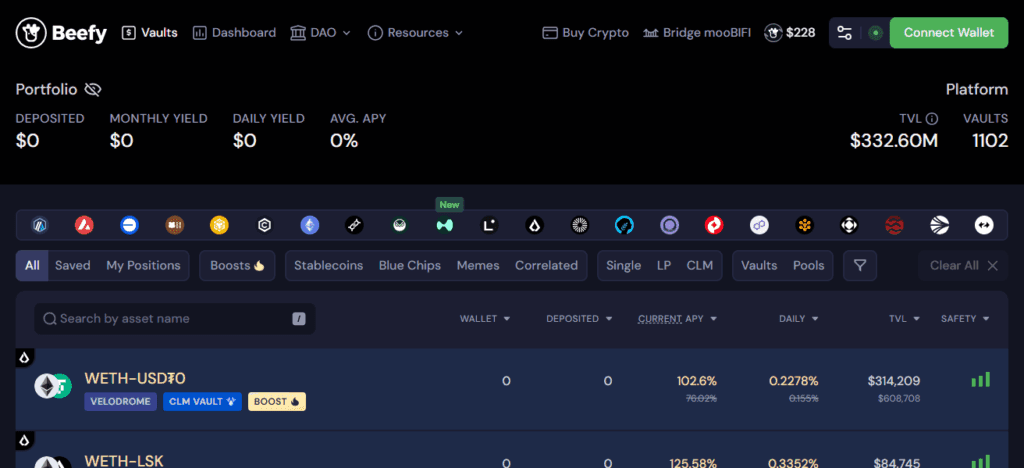Toggle the Vaults filter next to Pools
1024x468 pixels.
tap(759, 266)
